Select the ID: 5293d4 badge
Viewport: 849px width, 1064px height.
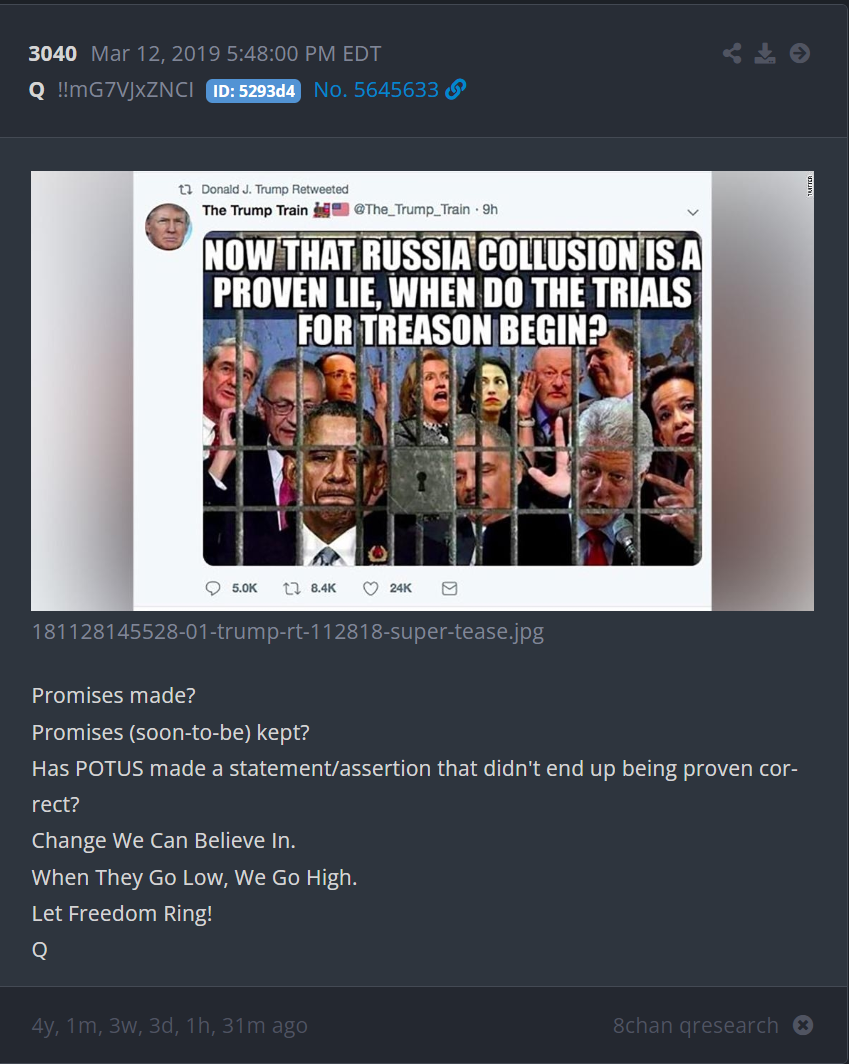tap(253, 91)
